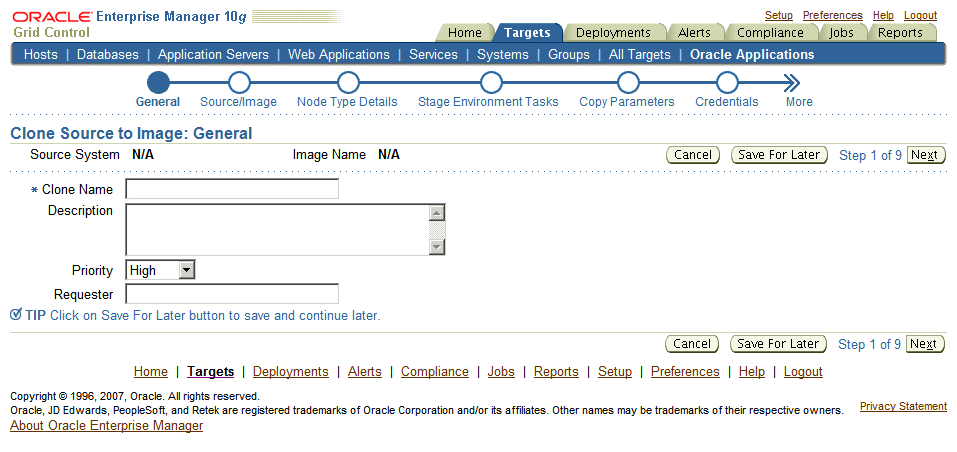Select Hosts in the subtab bar
The height and width of the screenshot is (452, 957).
40,54
